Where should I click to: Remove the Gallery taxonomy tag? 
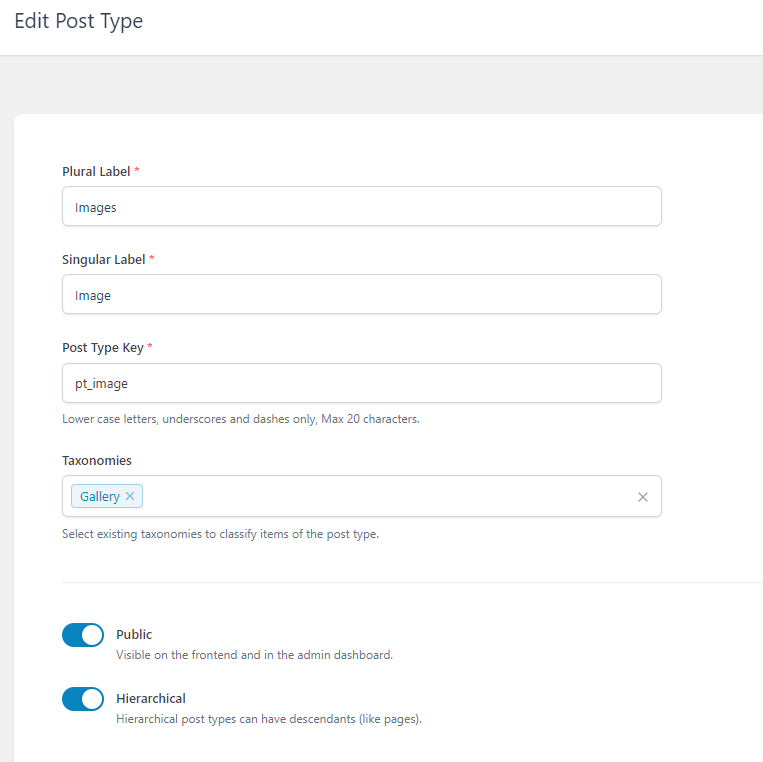coord(130,496)
